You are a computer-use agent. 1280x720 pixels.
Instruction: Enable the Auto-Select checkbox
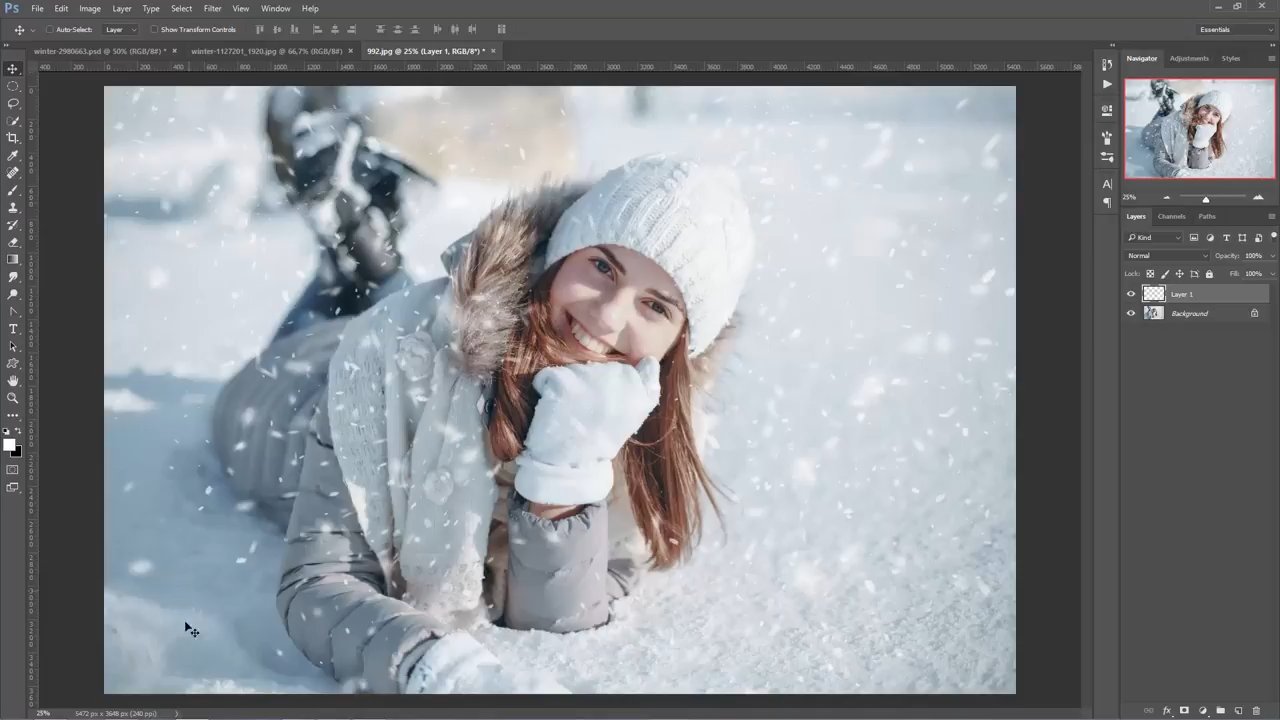[50, 30]
